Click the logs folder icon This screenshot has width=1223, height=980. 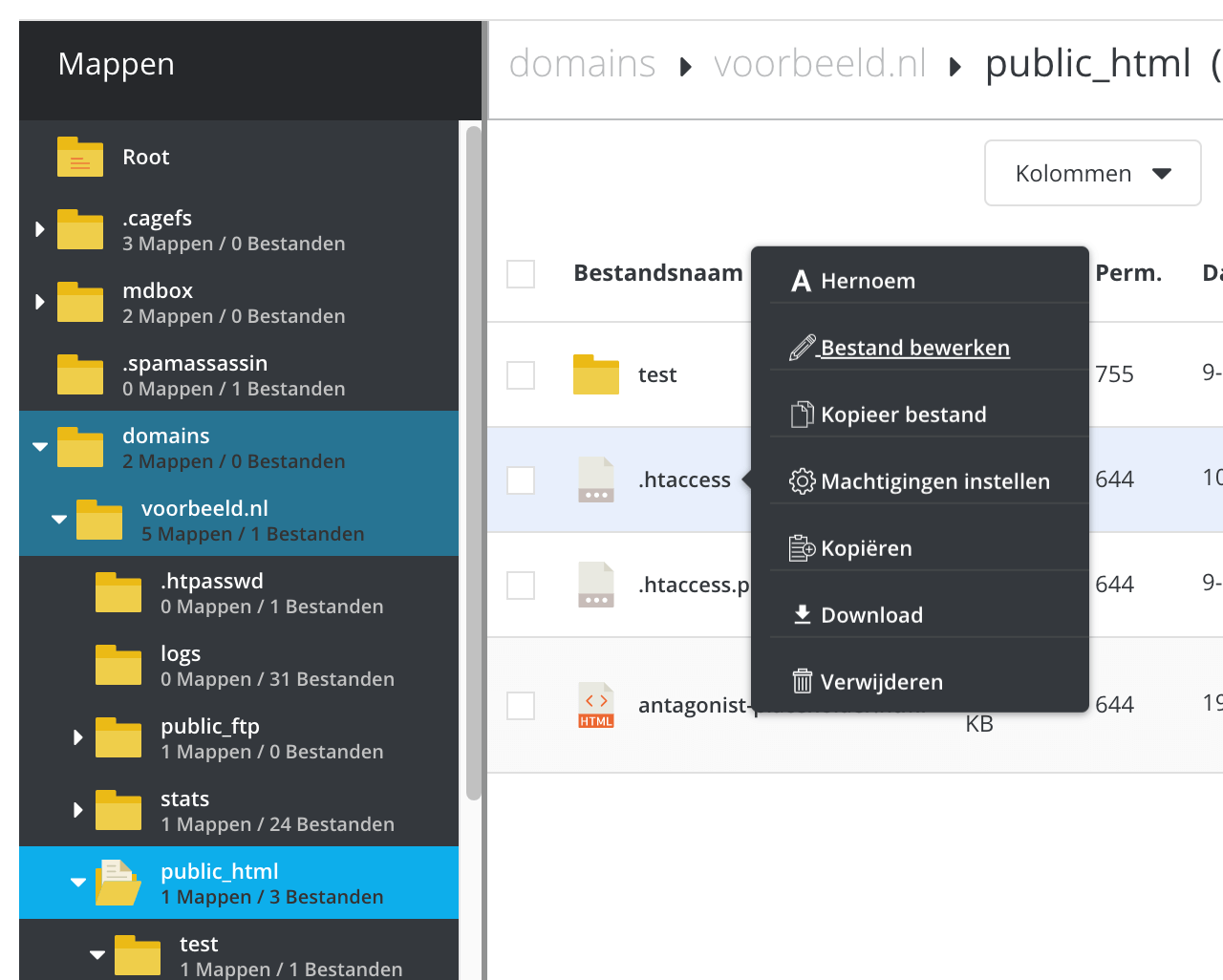[118, 665]
